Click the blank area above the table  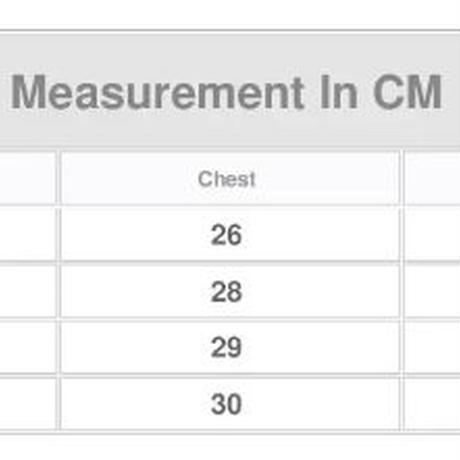click(x=230, y=14)
